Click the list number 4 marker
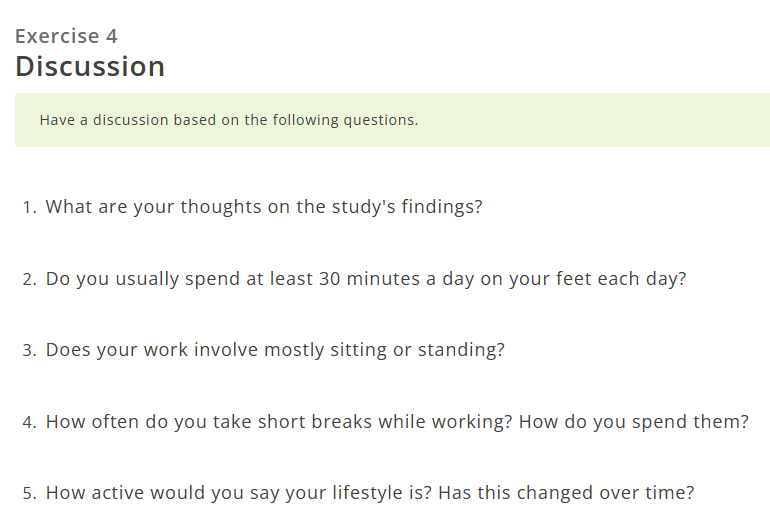Viewport: 770px width, 524px height. (x=29, y=423)
